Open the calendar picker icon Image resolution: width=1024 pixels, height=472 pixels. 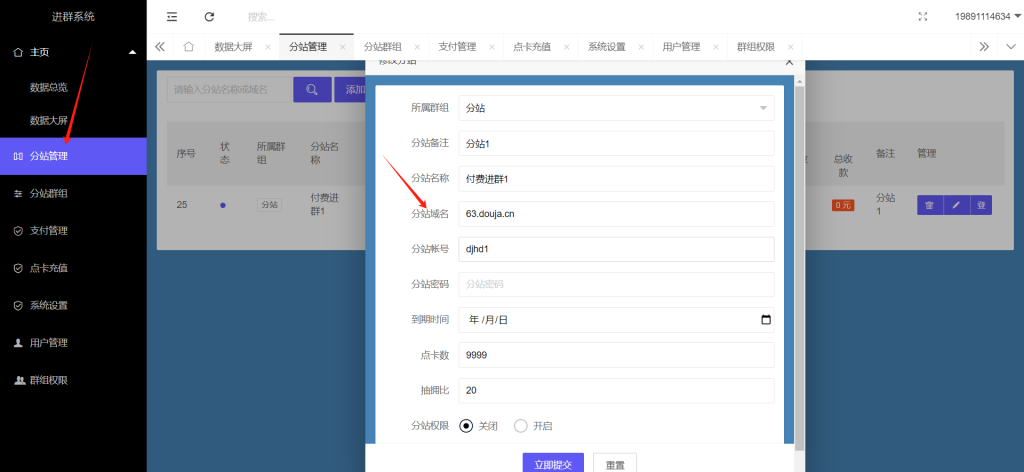tap(766, 320)
